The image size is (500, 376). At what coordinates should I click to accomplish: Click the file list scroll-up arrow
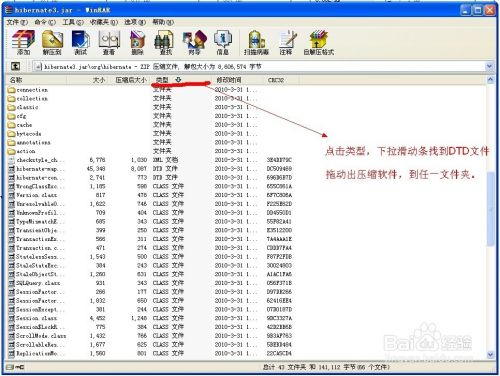(490, 80)
